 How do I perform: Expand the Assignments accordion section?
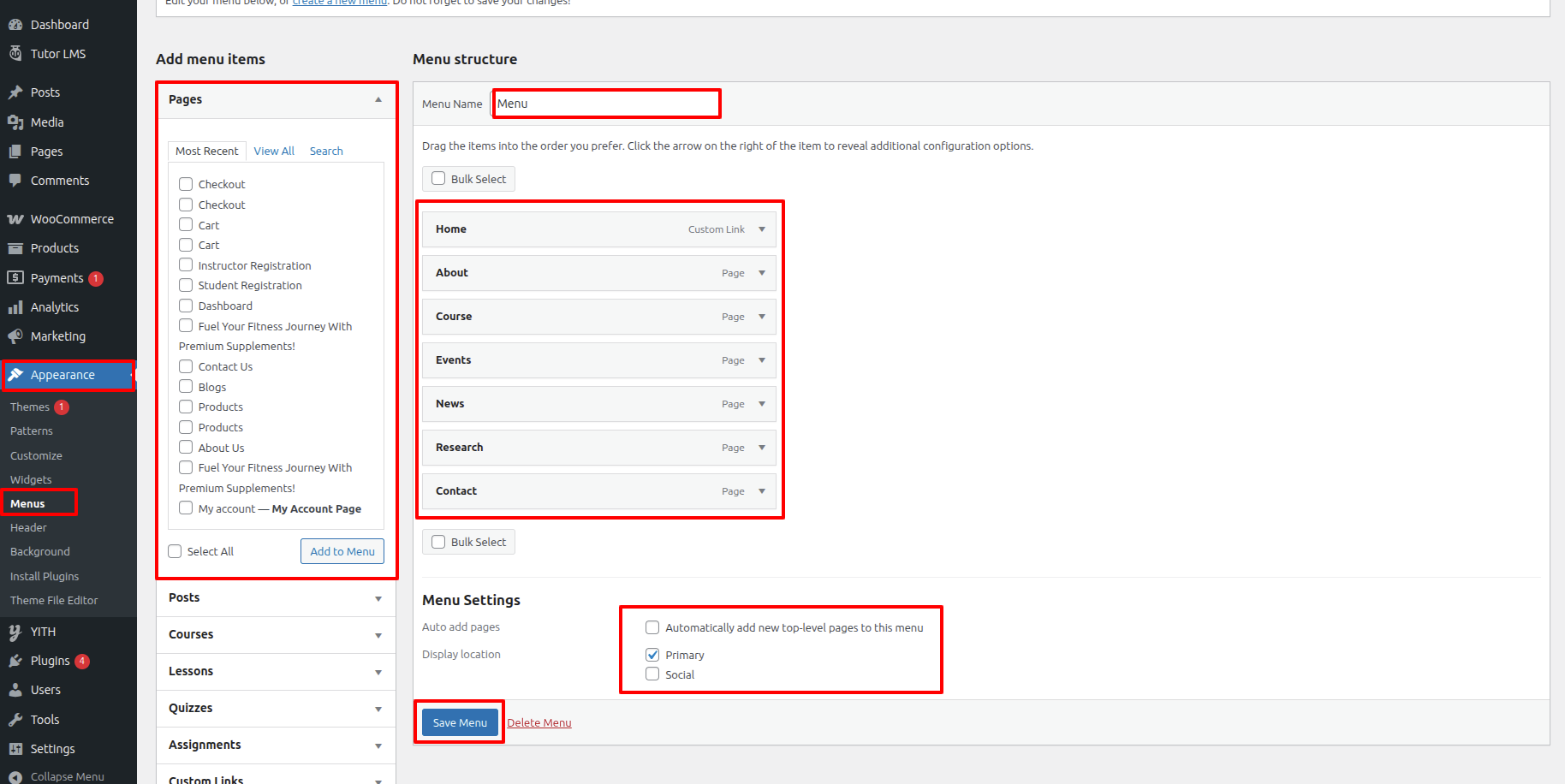point(276,745)
